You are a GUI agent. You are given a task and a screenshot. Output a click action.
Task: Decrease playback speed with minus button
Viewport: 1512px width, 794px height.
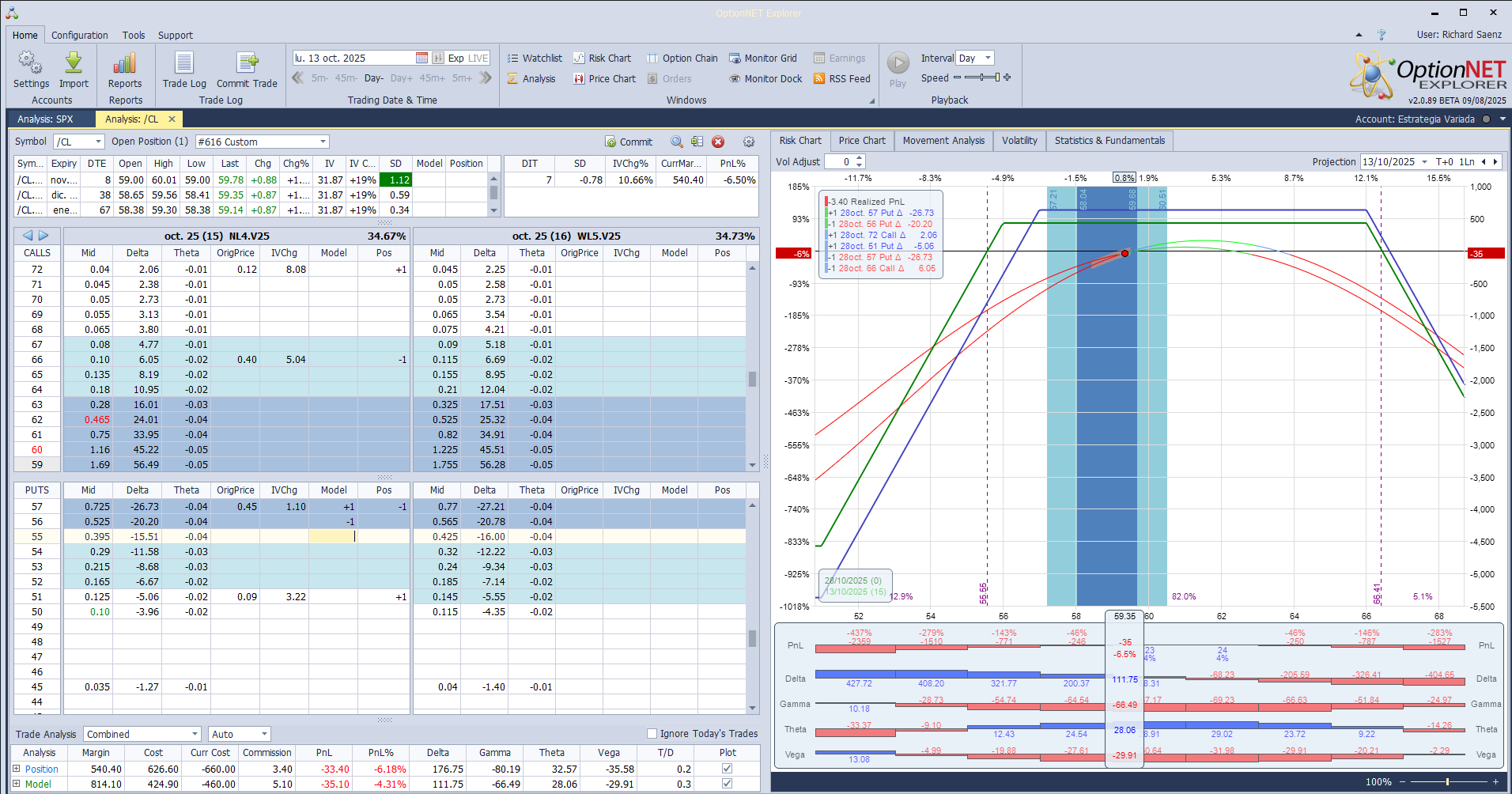[x=957, y=78]
